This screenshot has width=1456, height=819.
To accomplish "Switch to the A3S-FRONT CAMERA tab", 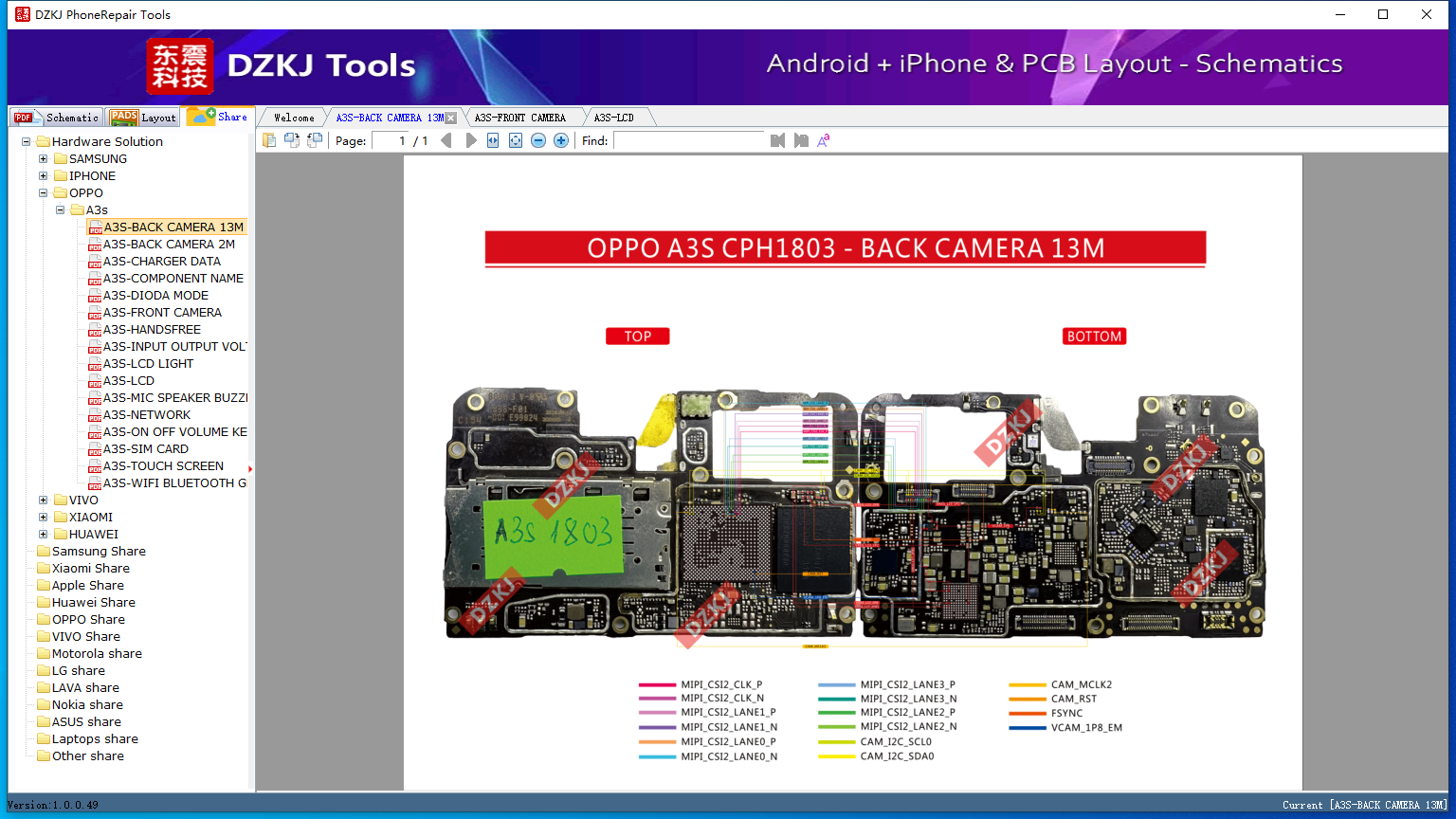I will click(519, 118).
